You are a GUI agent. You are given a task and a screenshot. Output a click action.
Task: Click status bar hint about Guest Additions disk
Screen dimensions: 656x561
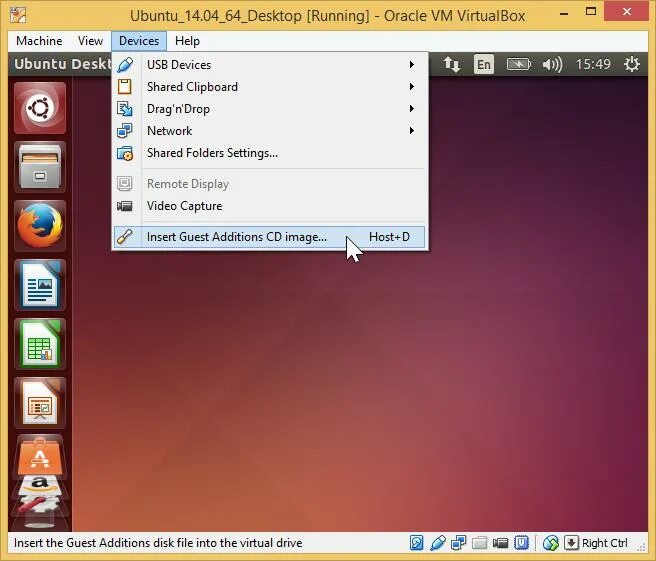click(158, 543)
